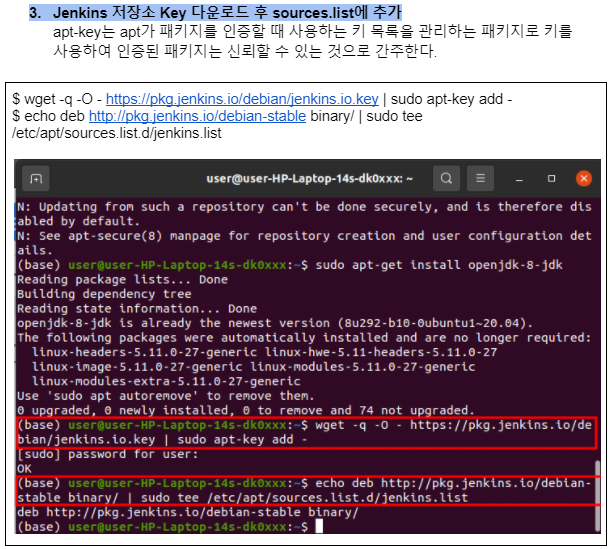Click 'linux-headers-5.11.0-27-generic' text

pyautogui.click(x=144, y=352)
